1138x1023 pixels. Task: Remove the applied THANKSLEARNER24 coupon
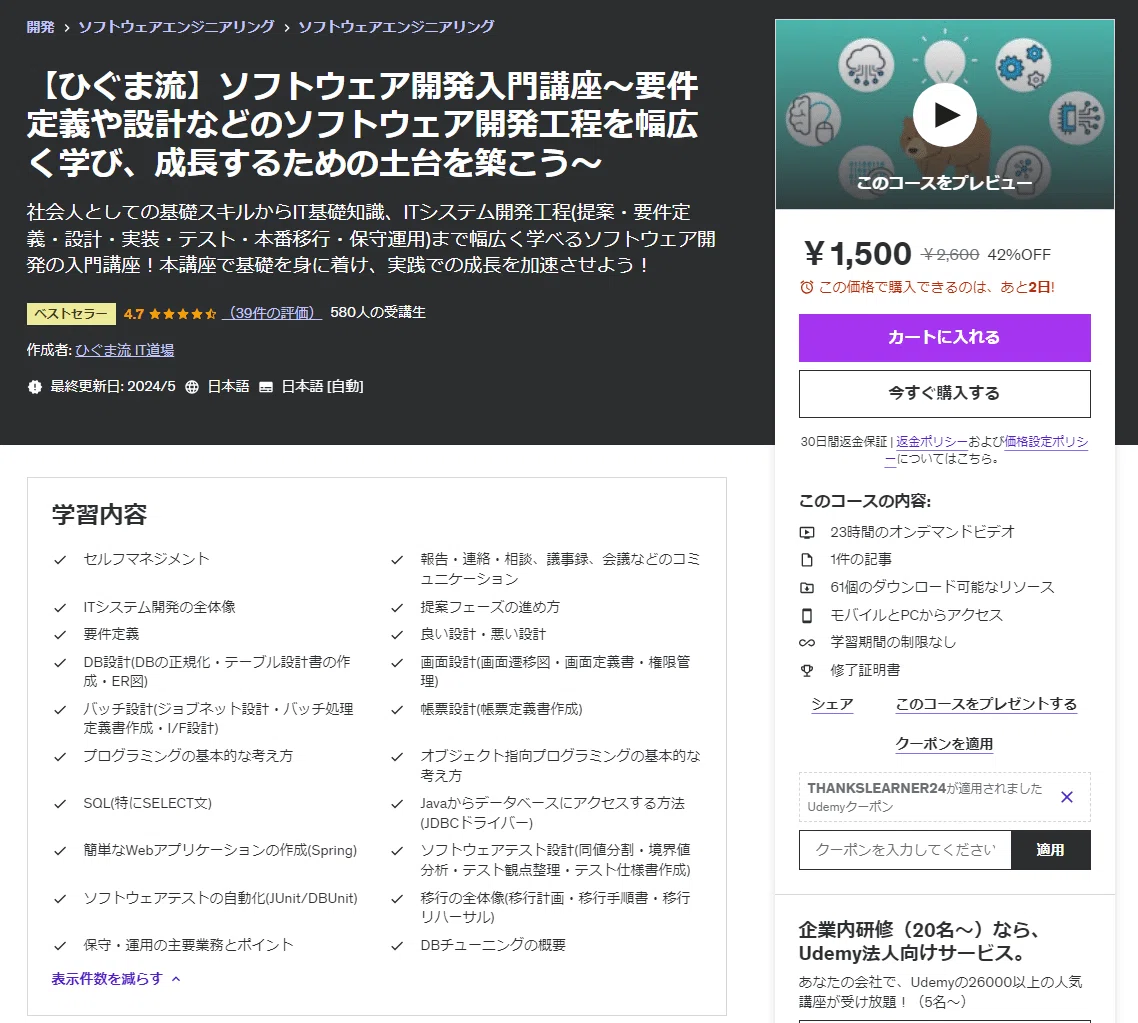point(1066,797)
